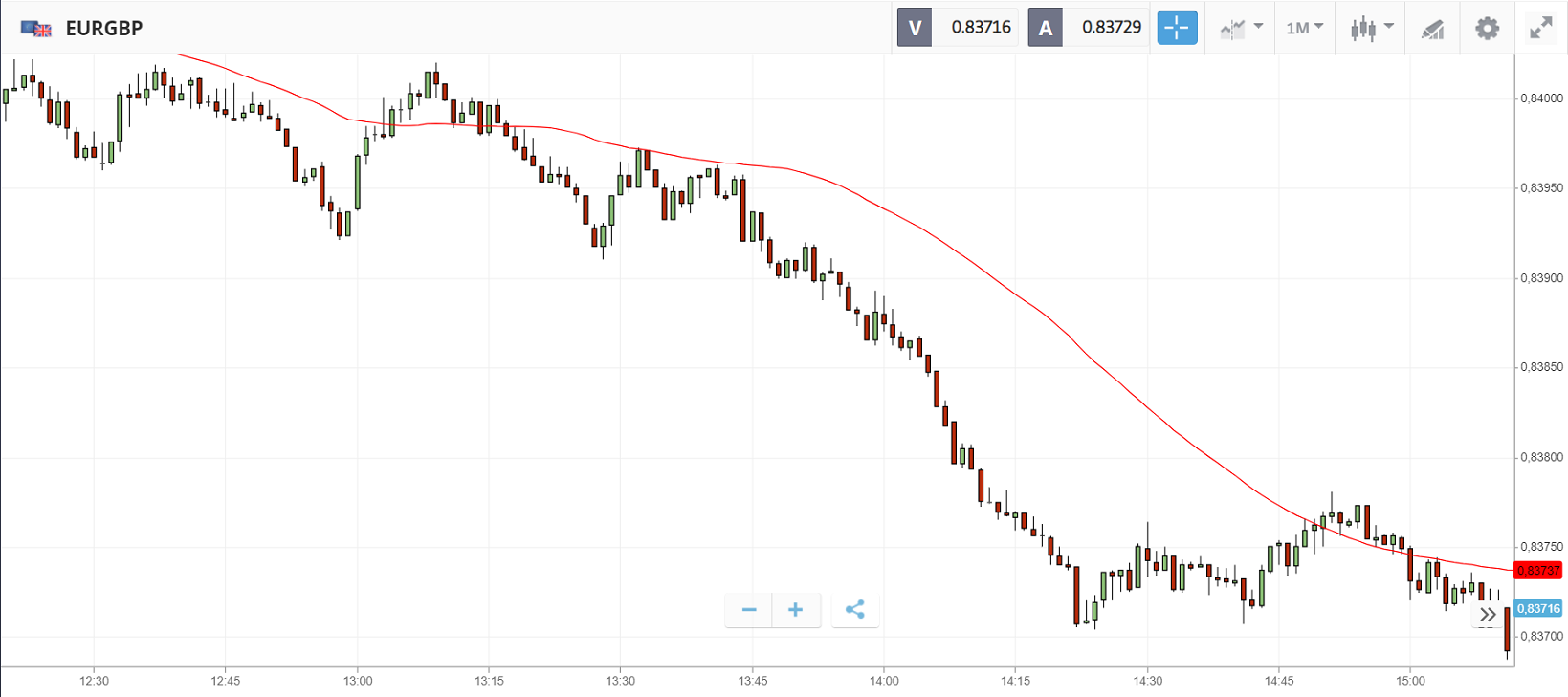Click the 14:30 time axis label
The image size is (1568, 697).
pyautogui.click(x=1148, y=682)
